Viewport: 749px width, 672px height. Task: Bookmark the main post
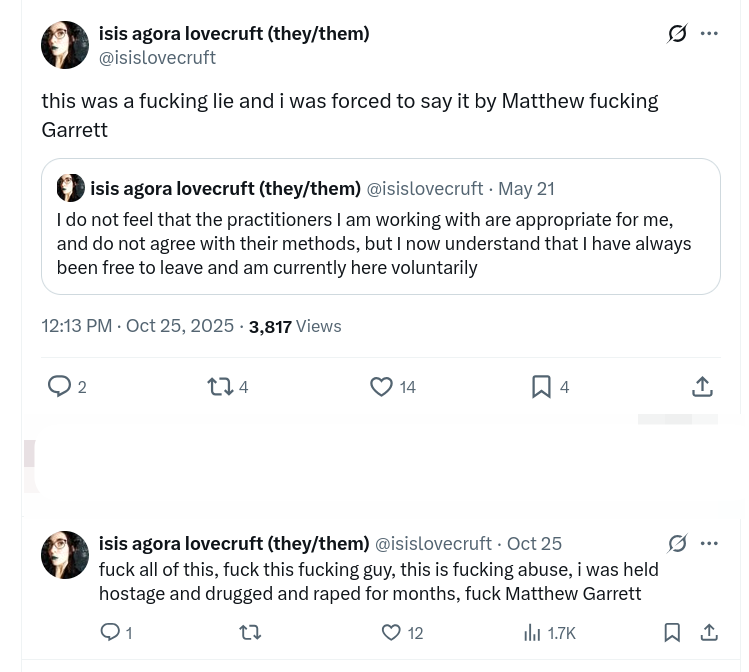[541, 386]
